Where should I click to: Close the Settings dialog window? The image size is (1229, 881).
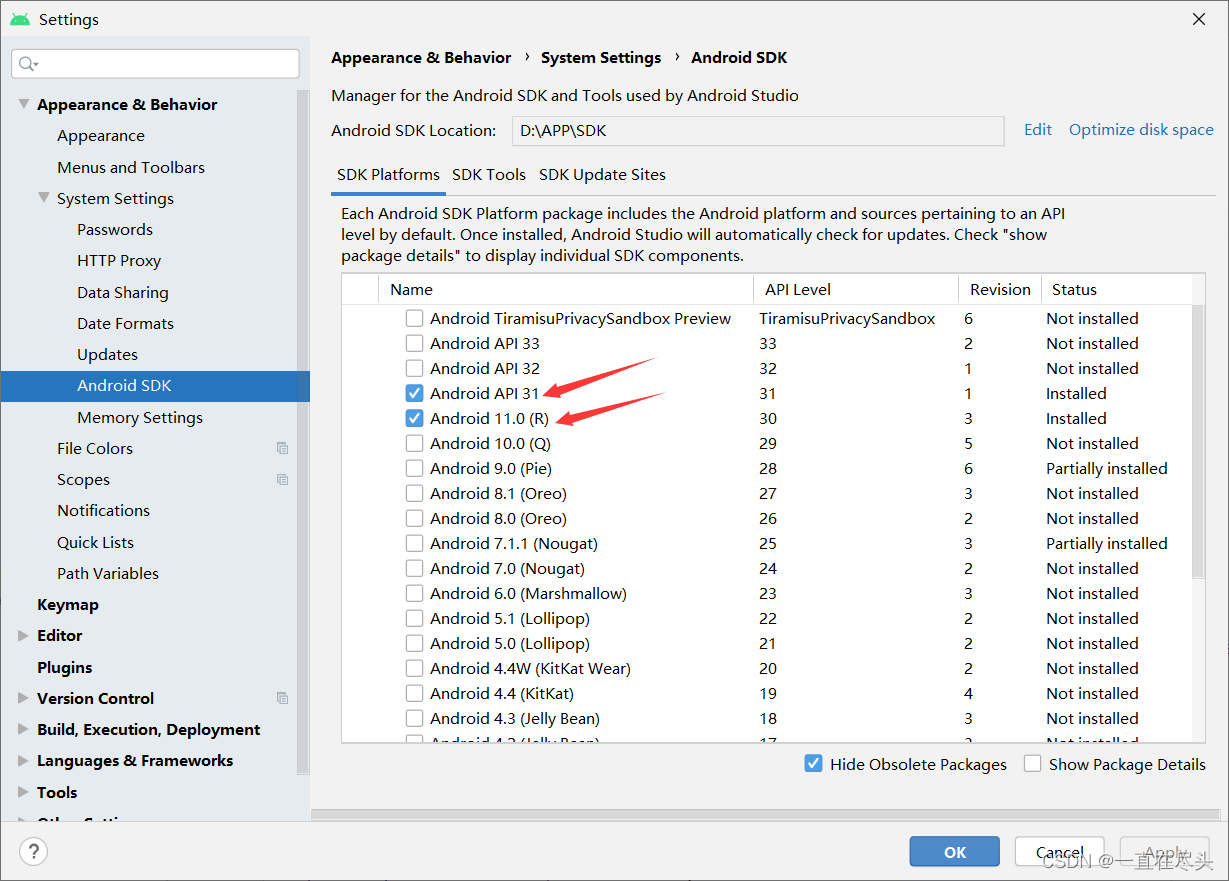(1199, 19)
